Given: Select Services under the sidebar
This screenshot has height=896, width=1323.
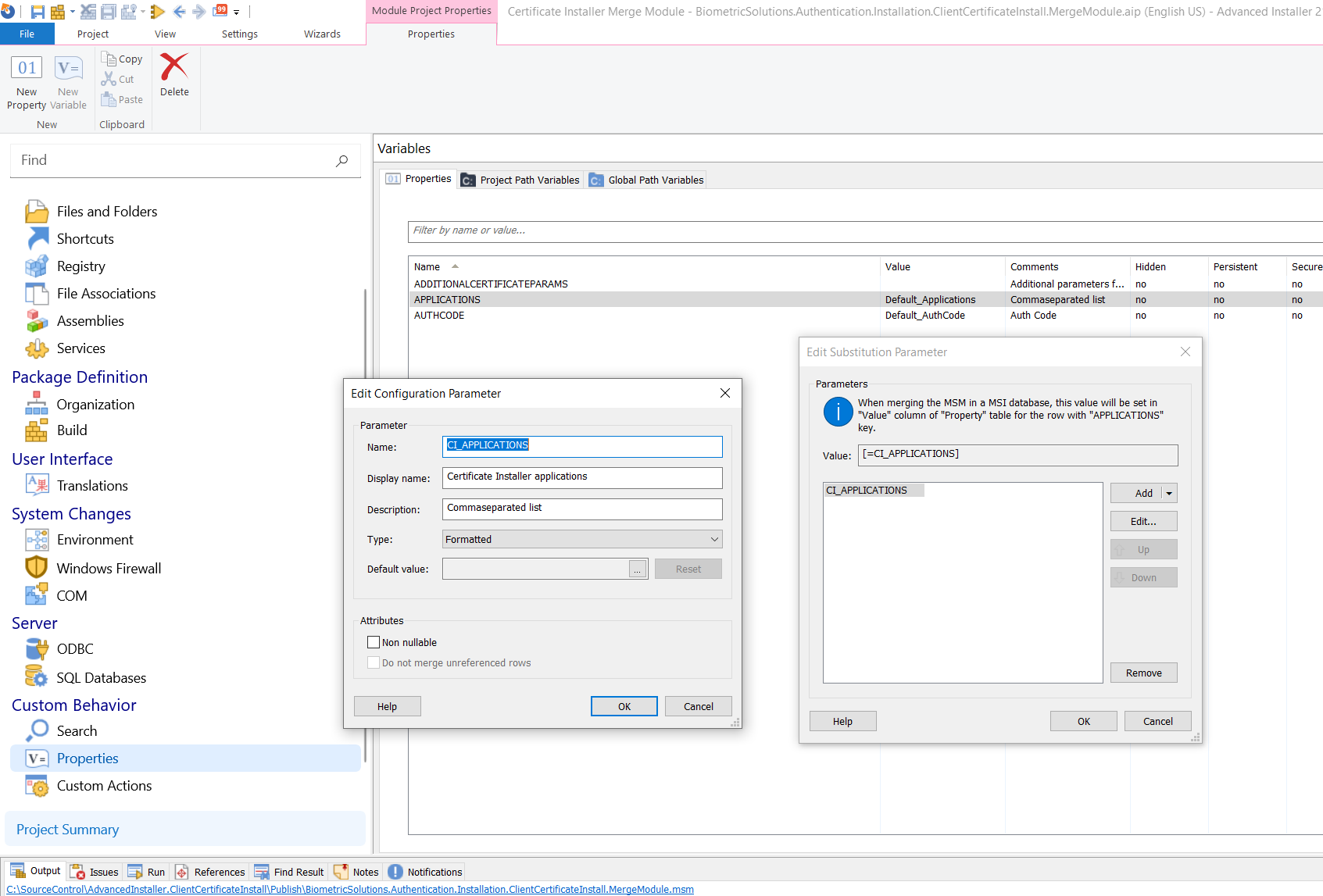Looking at the screenshot, I should point(81,348).
